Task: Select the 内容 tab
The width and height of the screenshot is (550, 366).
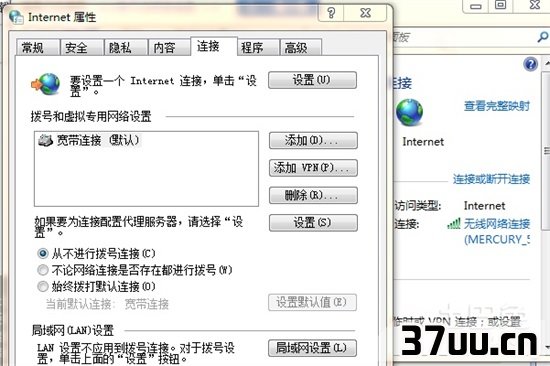Action: click(169, 48)
